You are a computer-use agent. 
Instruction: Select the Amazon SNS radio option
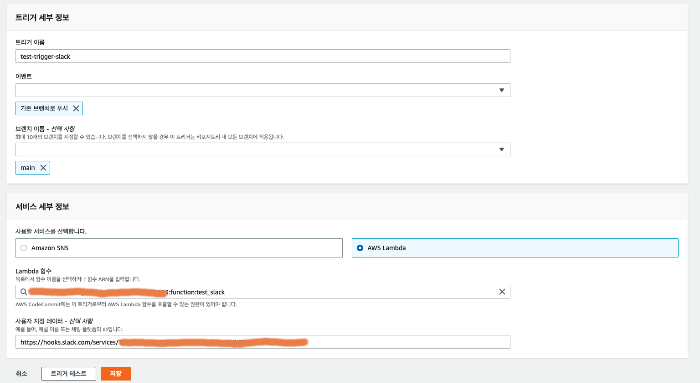point(24,248)
